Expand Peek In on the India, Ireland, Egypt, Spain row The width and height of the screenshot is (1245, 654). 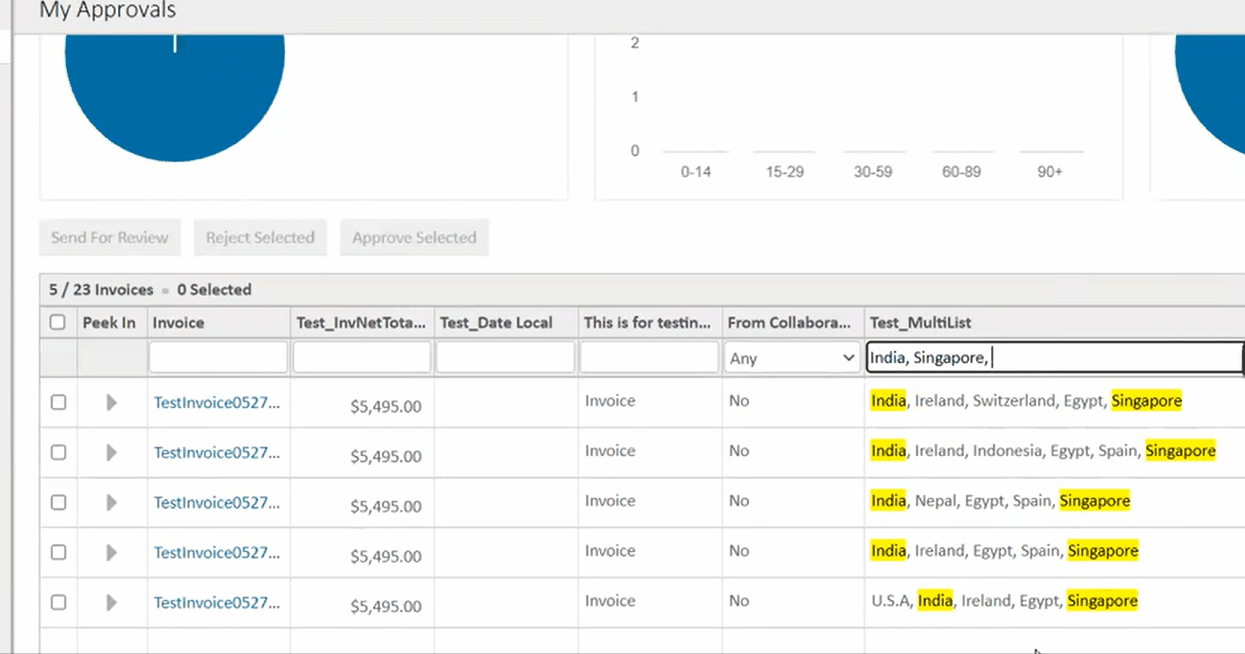click(x=111, y=552)
